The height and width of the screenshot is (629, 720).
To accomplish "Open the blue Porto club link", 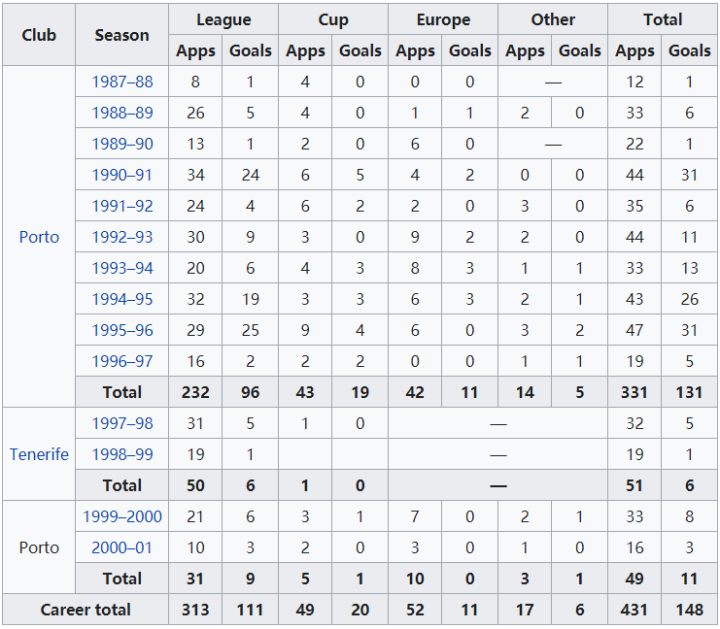I will (39, 237).
